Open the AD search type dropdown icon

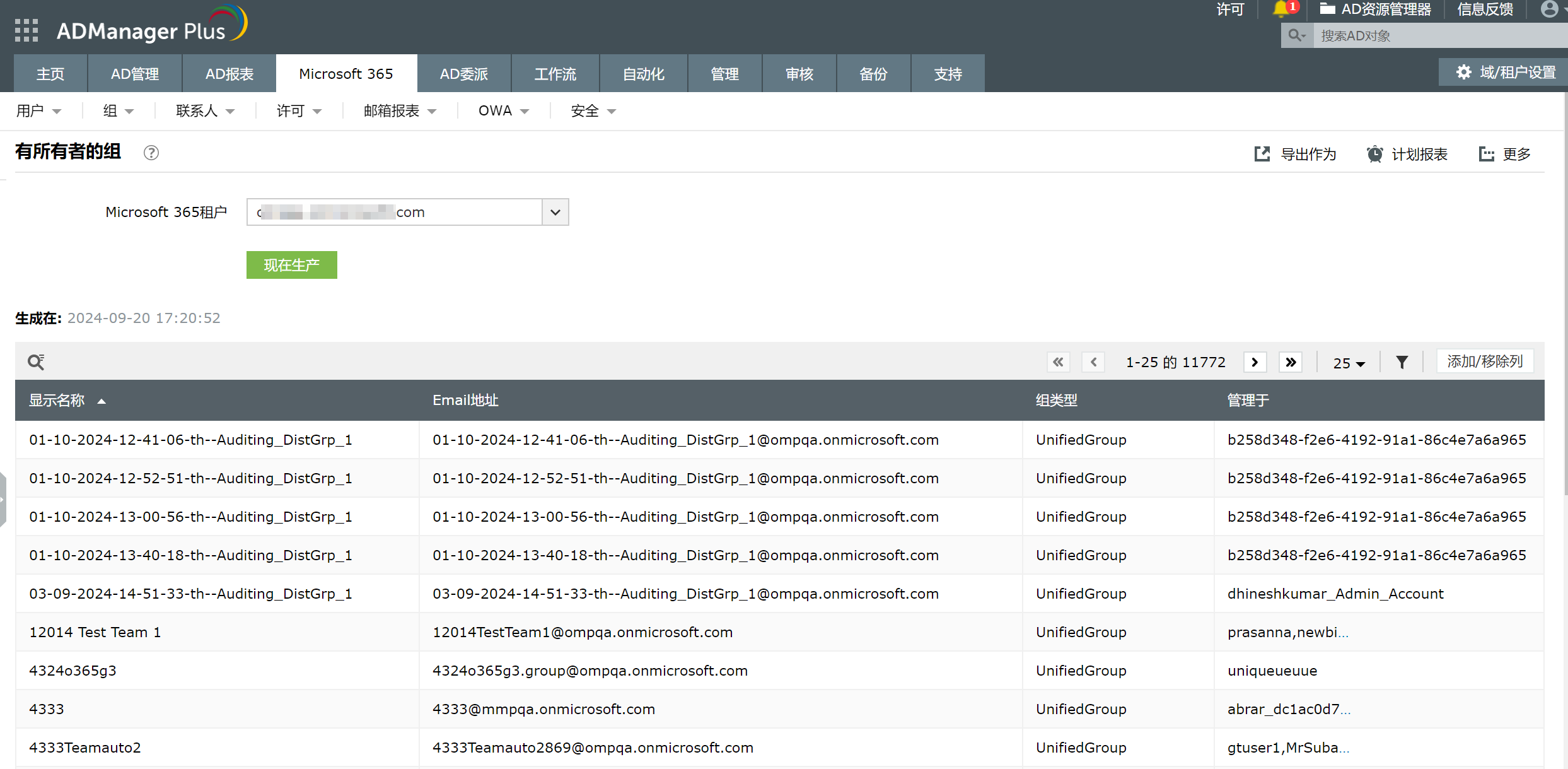[1296, 35]
